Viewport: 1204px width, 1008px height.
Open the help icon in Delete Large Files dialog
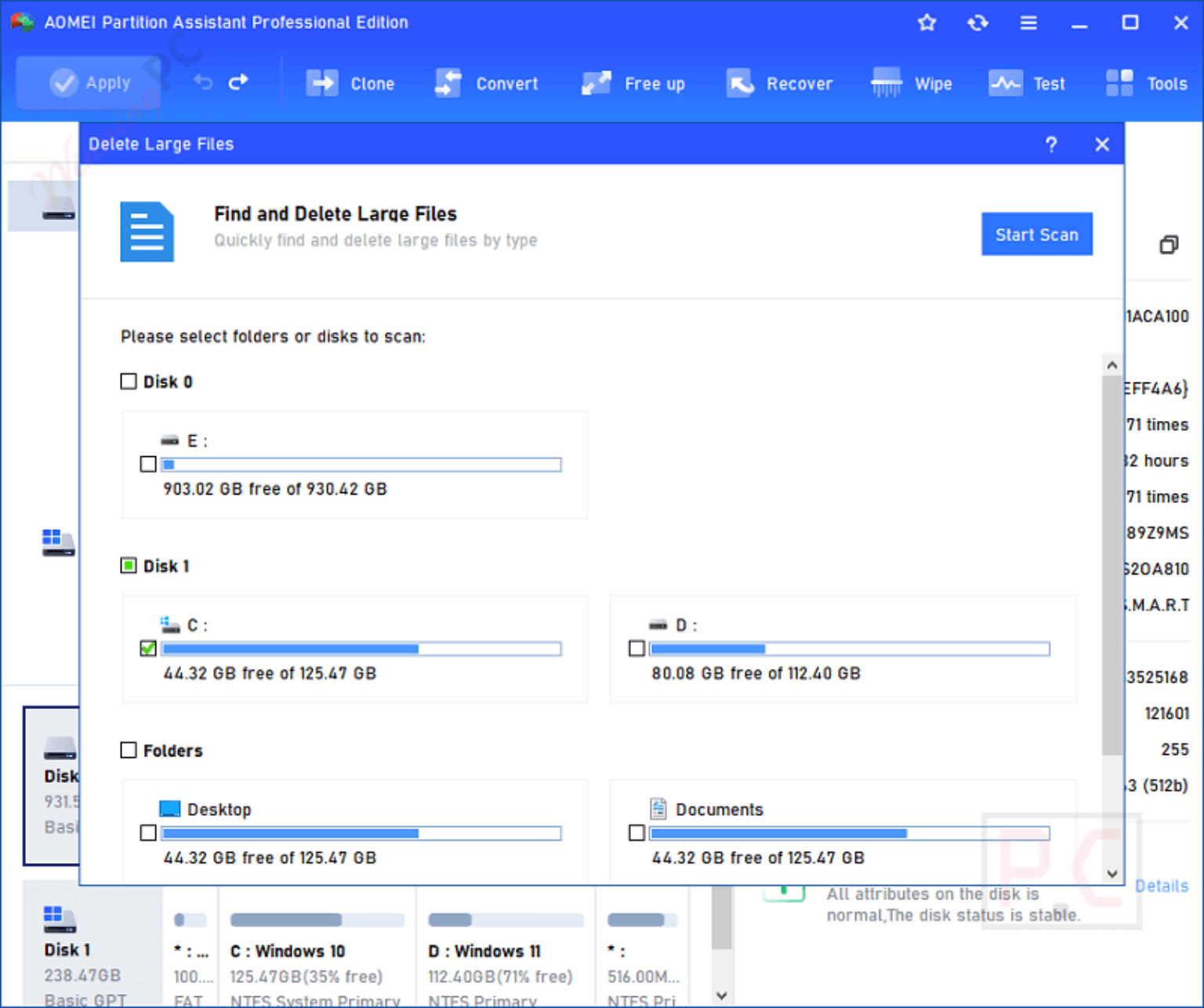(x=1051, y=144)
